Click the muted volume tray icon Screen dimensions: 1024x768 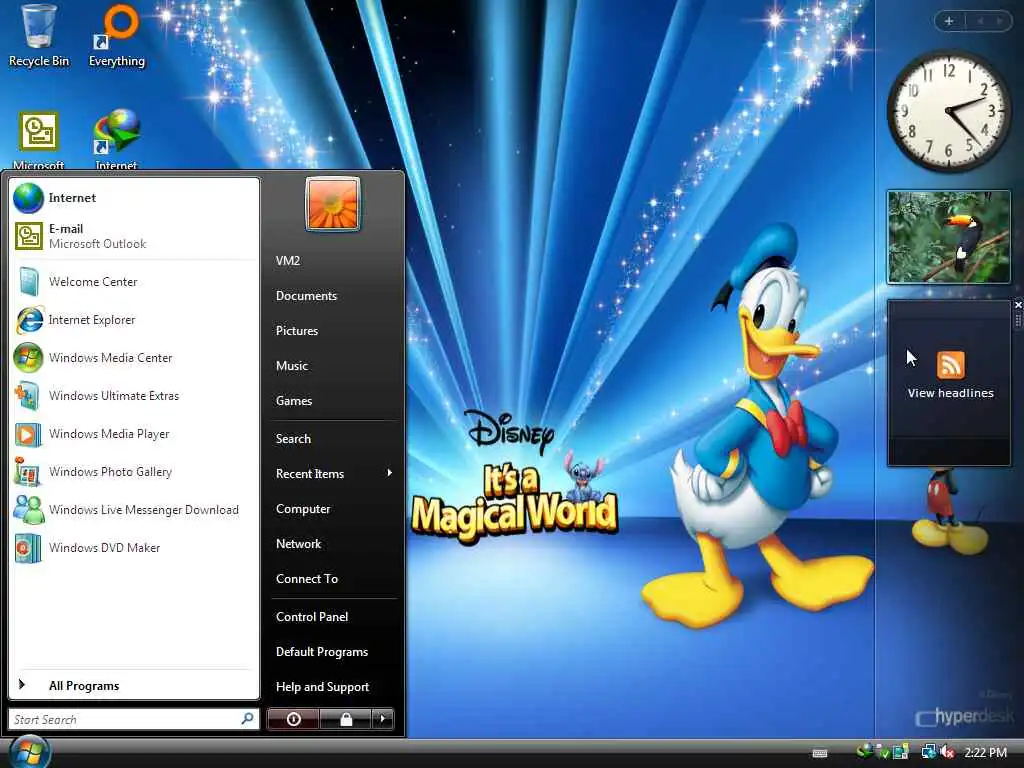(x=947, y=752)
